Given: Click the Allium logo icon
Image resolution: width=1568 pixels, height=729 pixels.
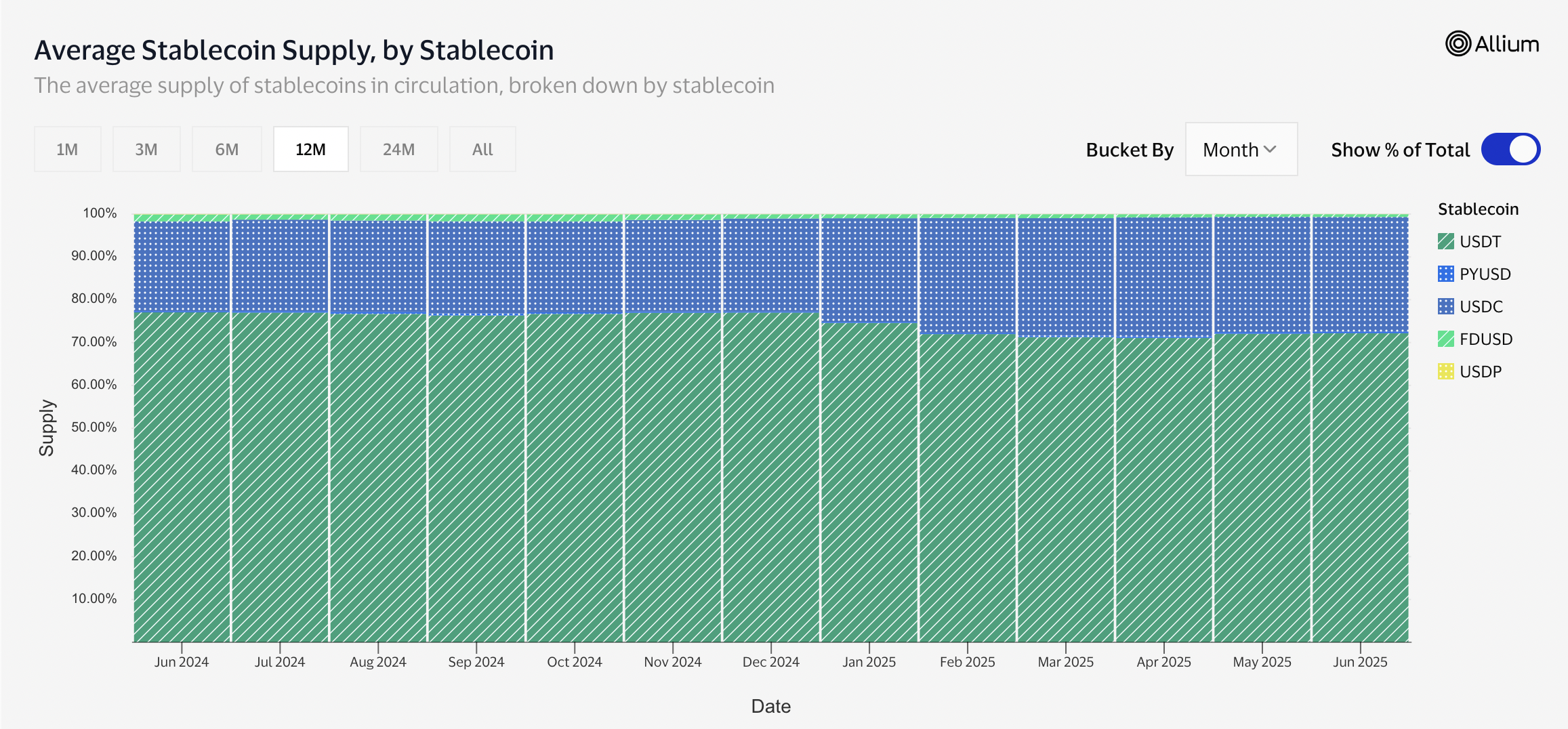Looking at the screenshot, I should (1458, 44).
